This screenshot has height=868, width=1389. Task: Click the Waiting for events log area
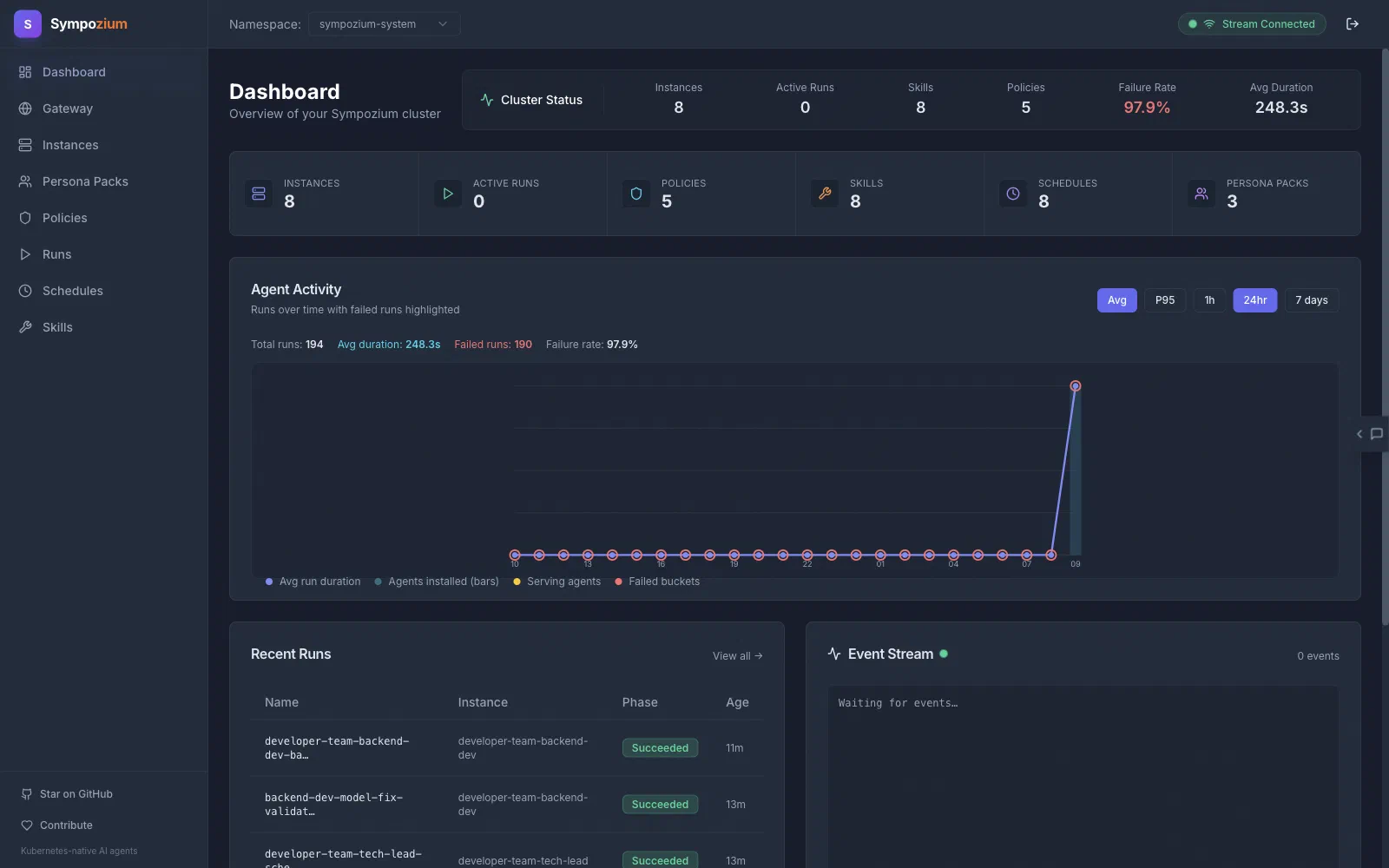[1083, 777]
